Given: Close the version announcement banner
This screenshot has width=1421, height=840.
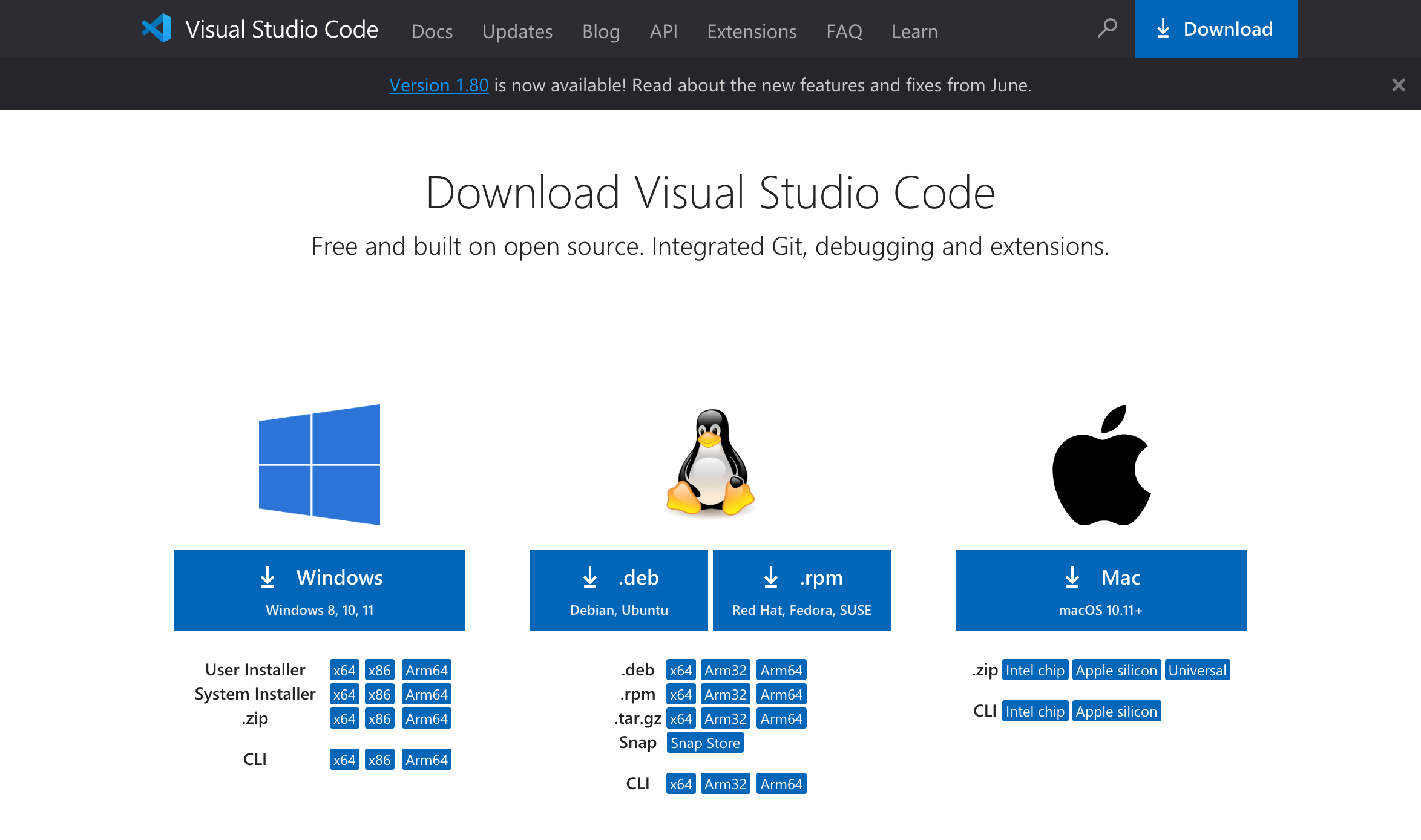Looking at the screenshot, I should pos(1398,85).
